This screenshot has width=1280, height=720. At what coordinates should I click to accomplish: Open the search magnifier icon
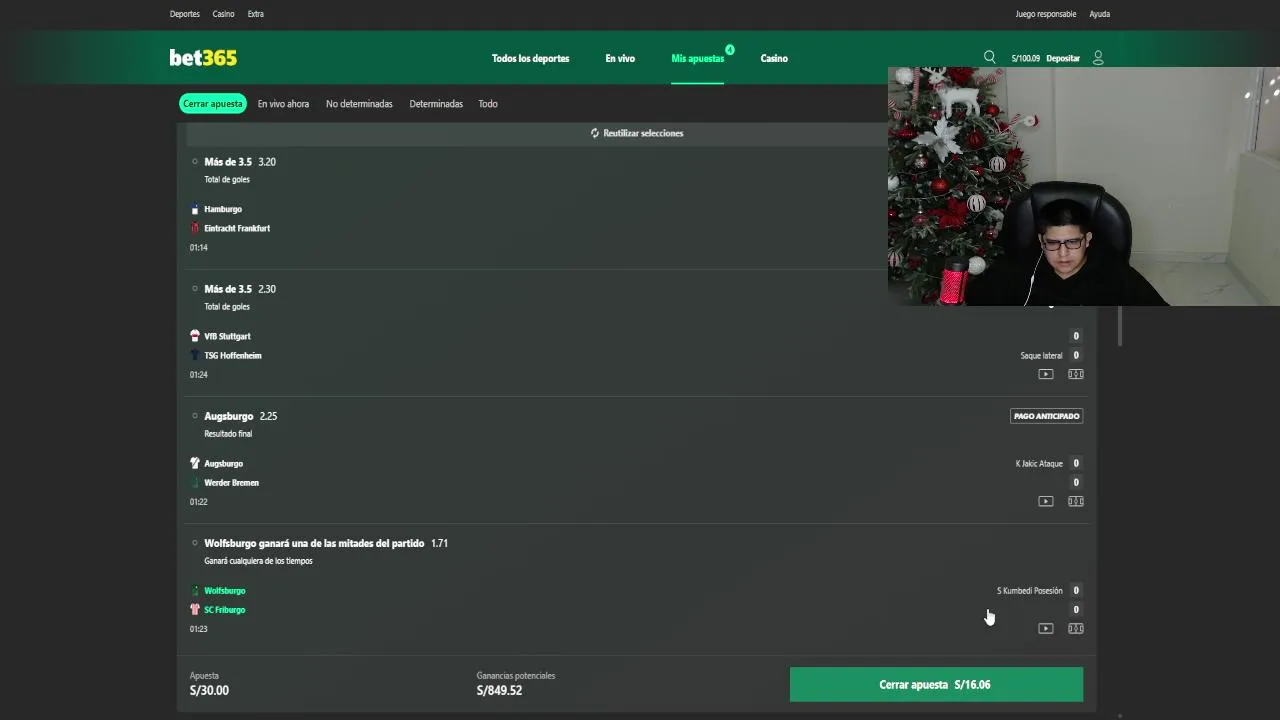tap(989, 57)
